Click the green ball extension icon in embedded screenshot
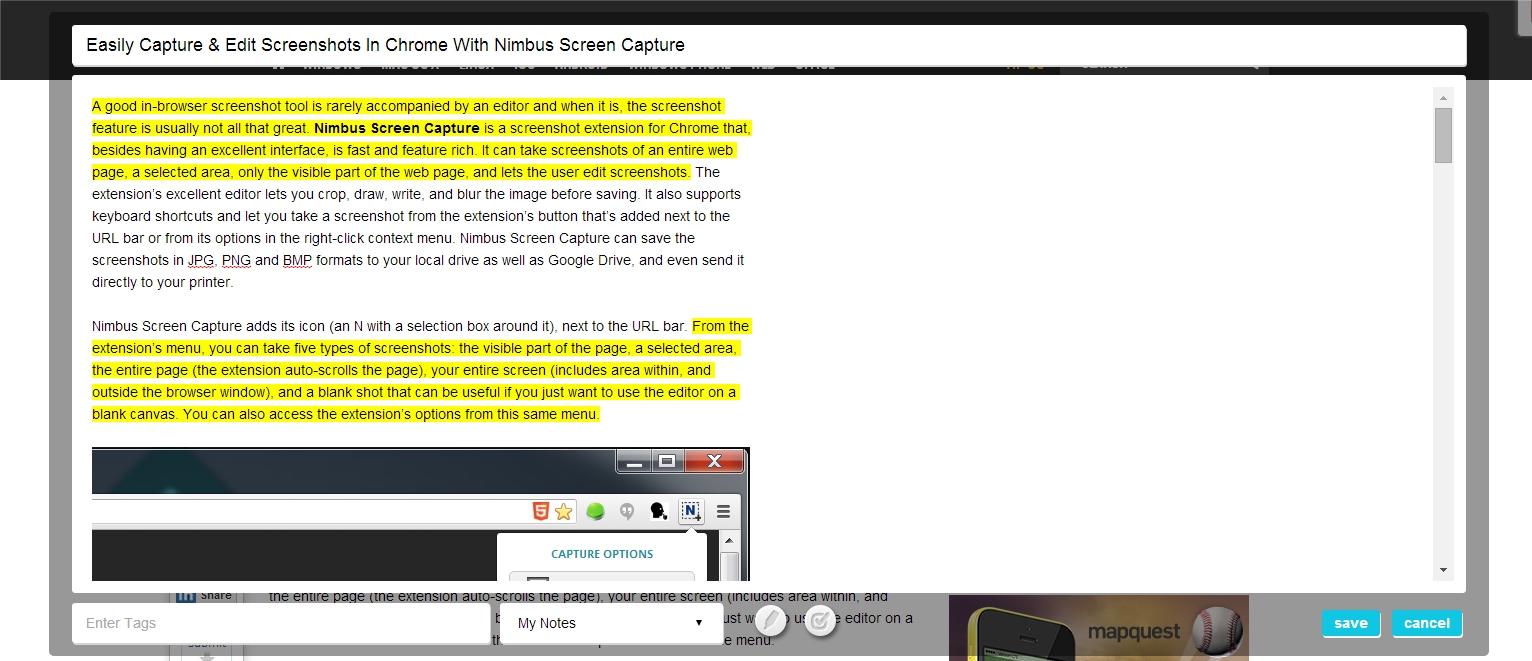The height and width of the screenshot is (661, 1532). 596,512
